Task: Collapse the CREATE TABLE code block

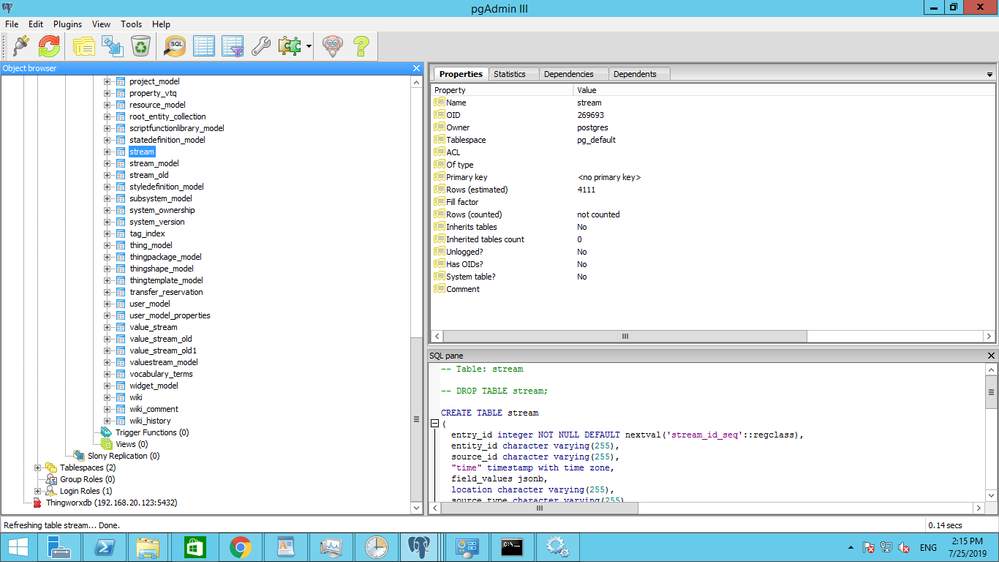Action: coord(435,423)
